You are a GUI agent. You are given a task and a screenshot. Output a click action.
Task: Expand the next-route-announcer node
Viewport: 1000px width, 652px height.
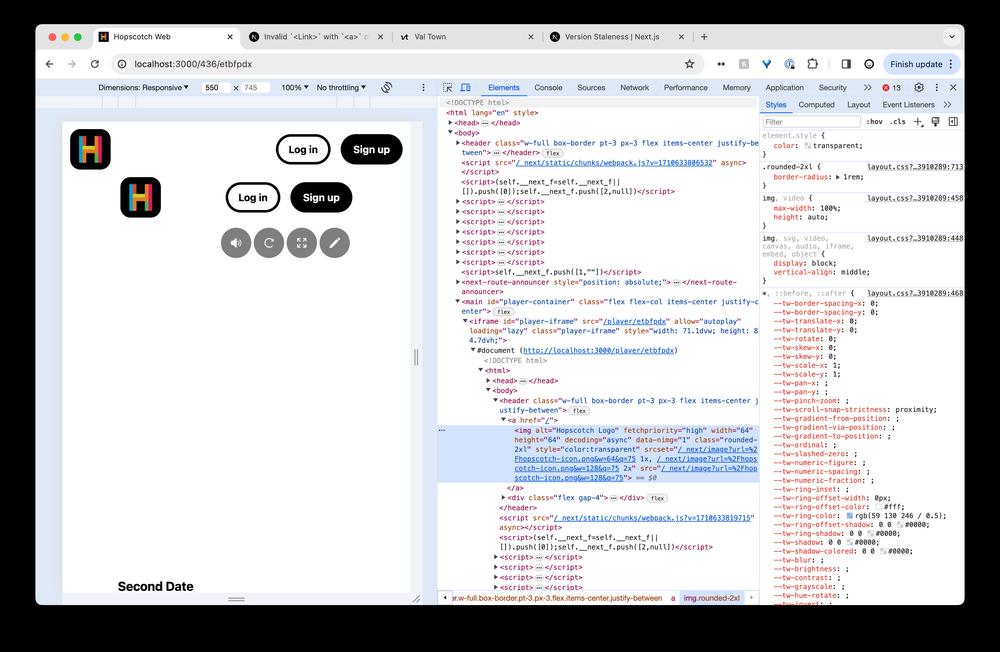458,282
